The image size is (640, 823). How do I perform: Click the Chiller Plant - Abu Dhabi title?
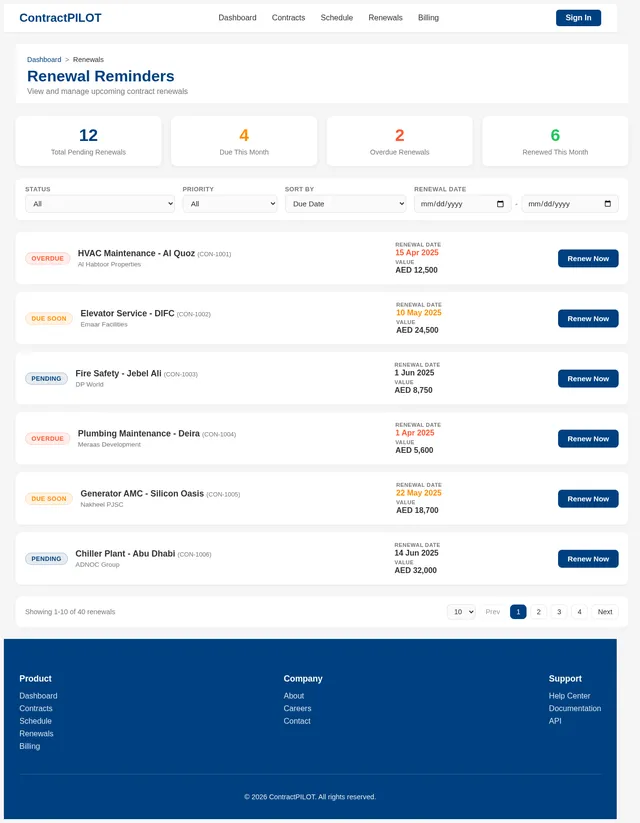pos(125,553)
